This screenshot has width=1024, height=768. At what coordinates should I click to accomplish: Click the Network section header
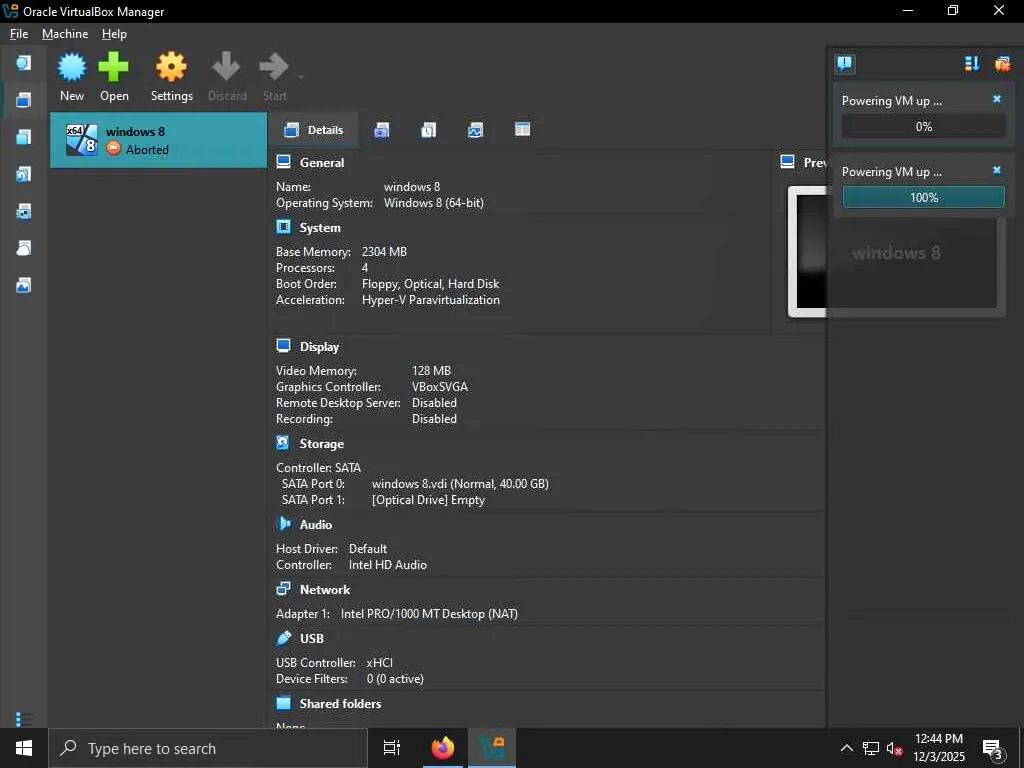[x=325, y=590]
